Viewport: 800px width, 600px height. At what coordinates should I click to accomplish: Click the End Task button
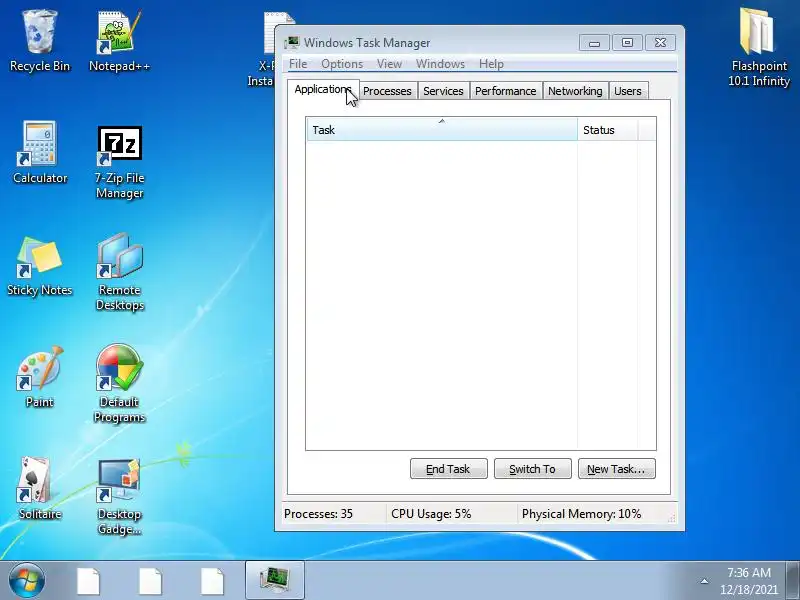[x=448, y=469]
